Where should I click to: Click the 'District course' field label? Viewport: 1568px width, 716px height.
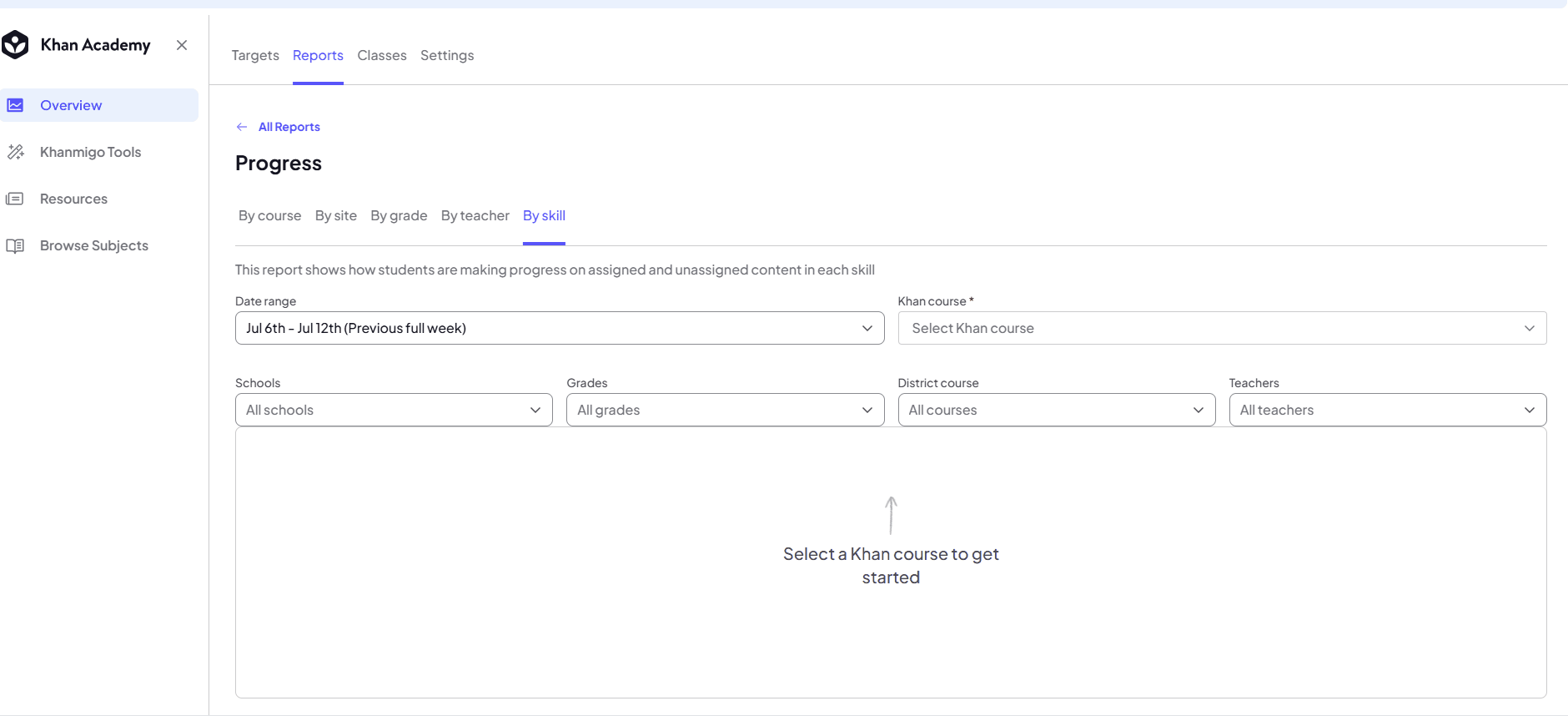click(x=938, y=383)
